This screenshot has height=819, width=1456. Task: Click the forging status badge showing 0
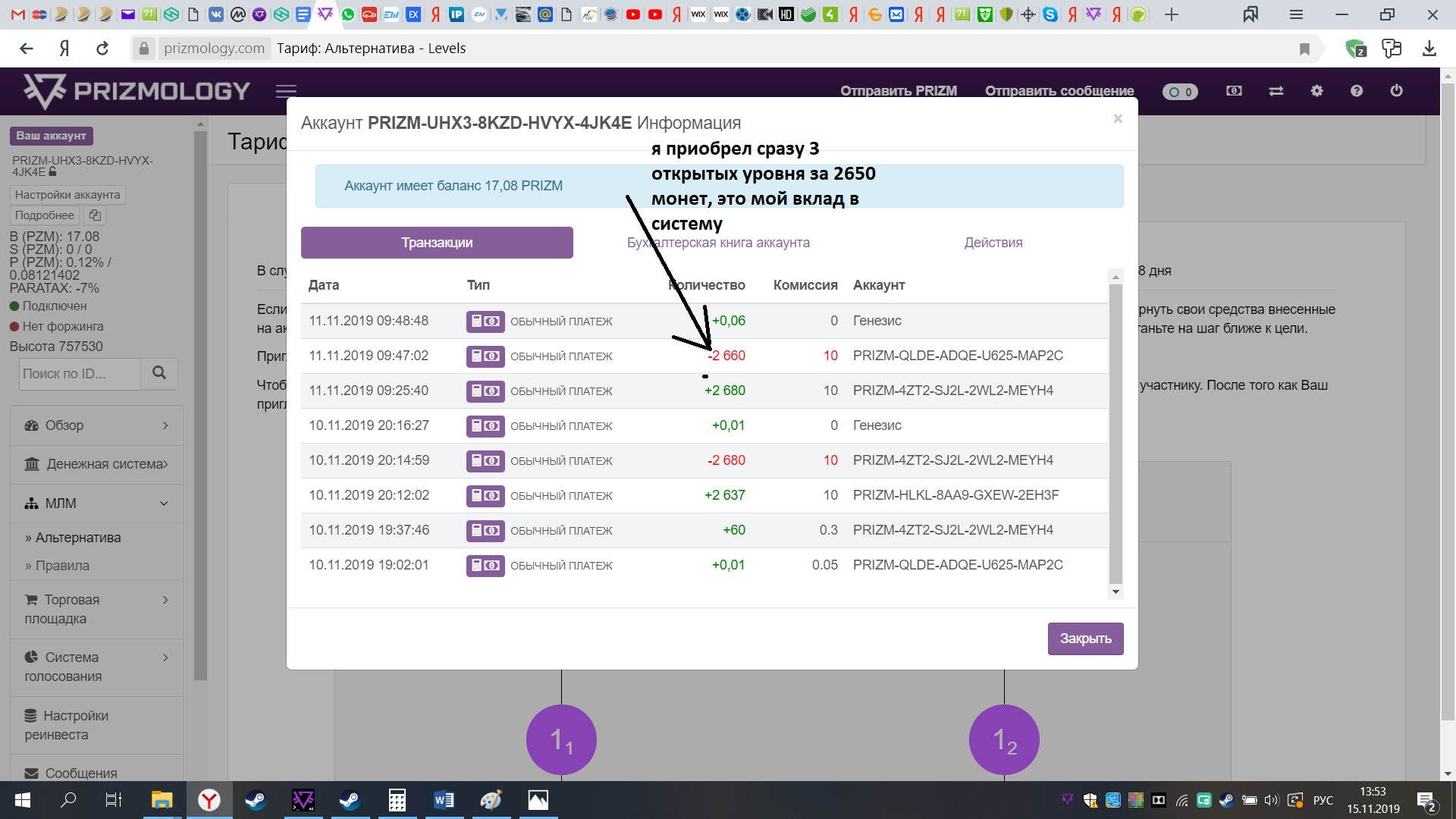1180,91
